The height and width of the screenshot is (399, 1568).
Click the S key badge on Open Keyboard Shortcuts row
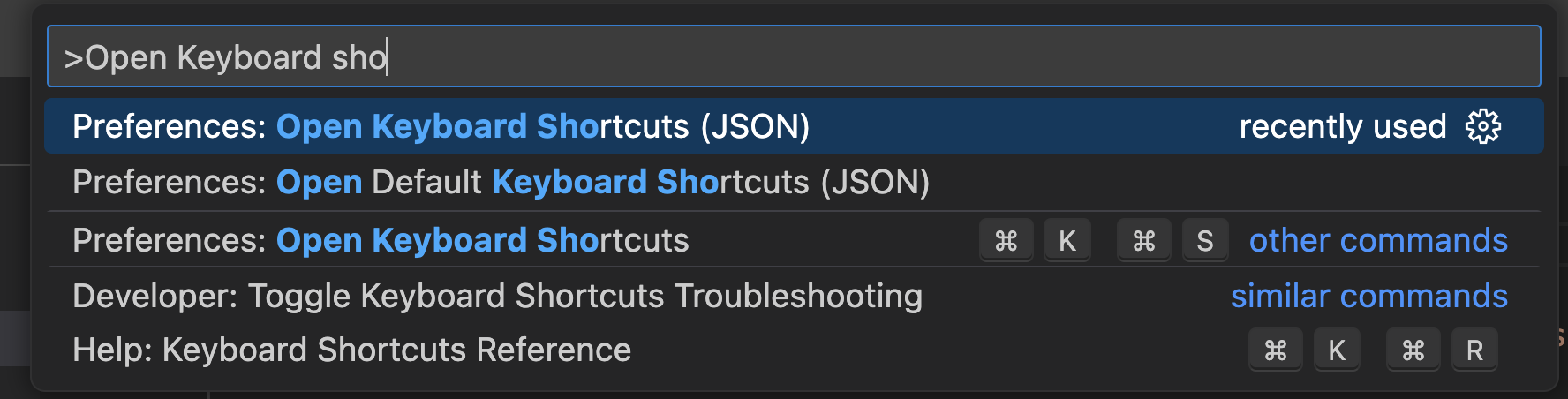(1205, 240)
